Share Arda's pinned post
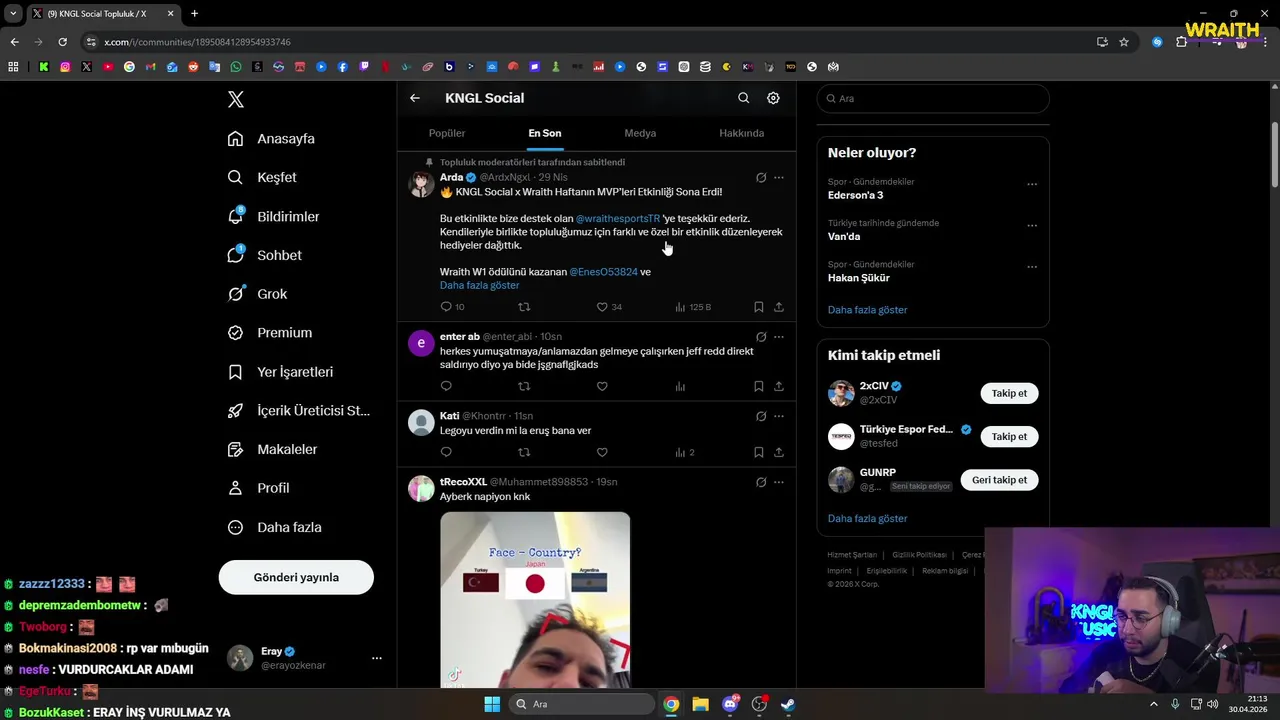 (x=779, y=307)
